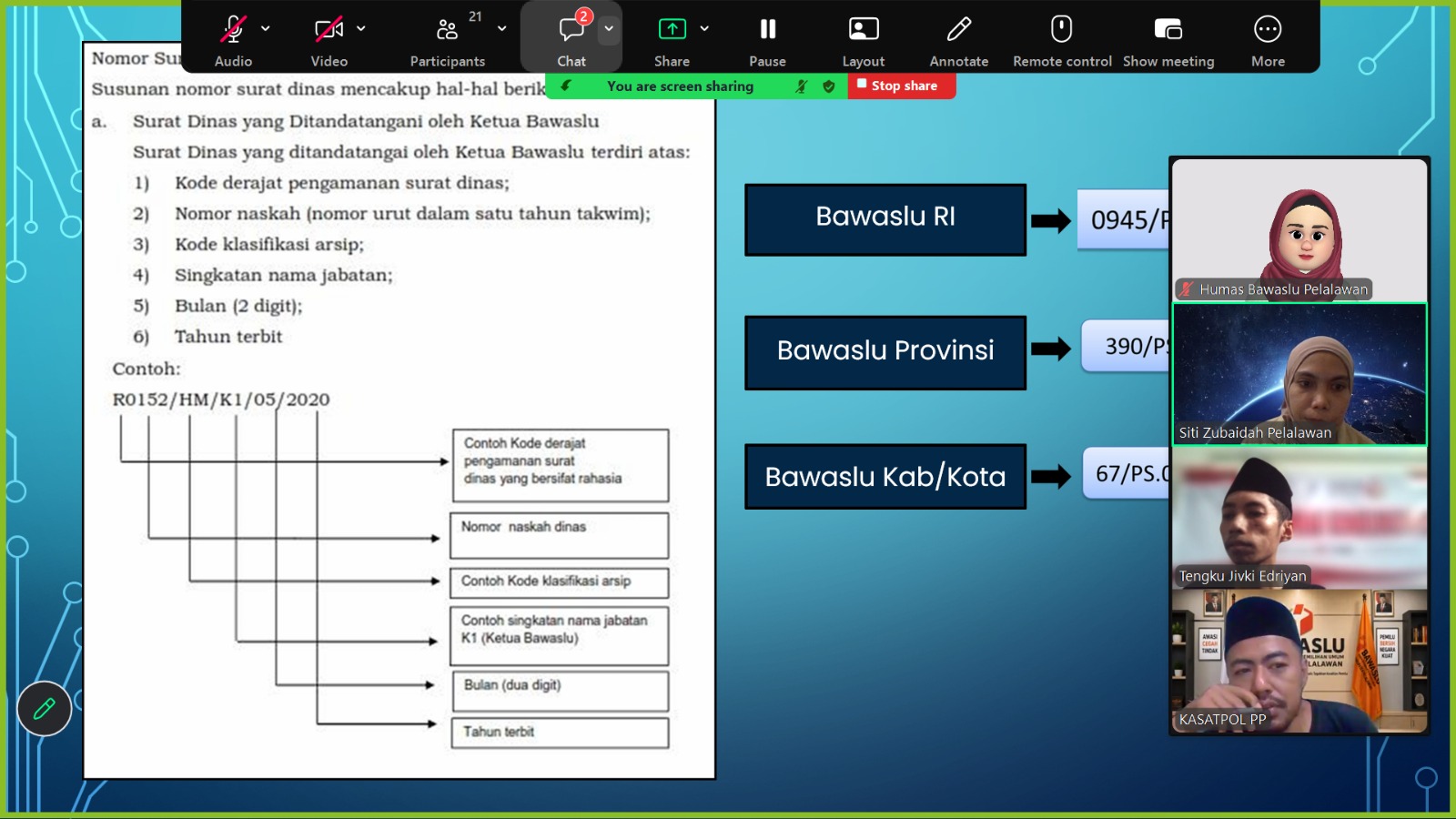Select the KASATPOL PP video tile
Screen dimensions: 1456x819
(1299, 662)
